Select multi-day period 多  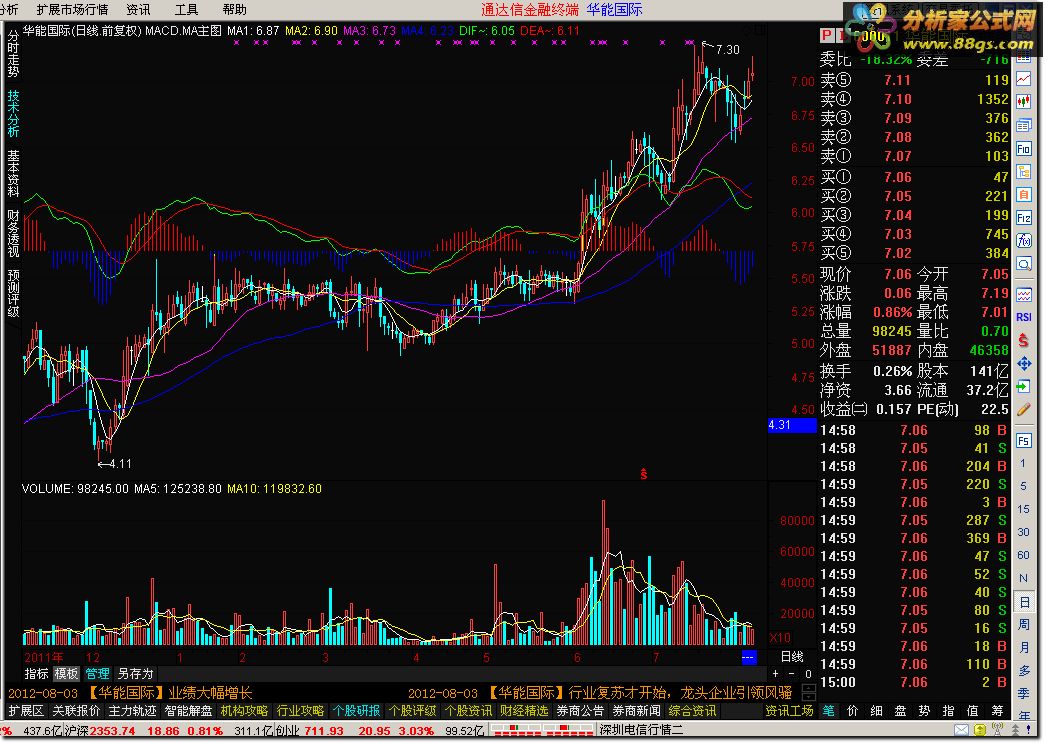pos(1024,670)
